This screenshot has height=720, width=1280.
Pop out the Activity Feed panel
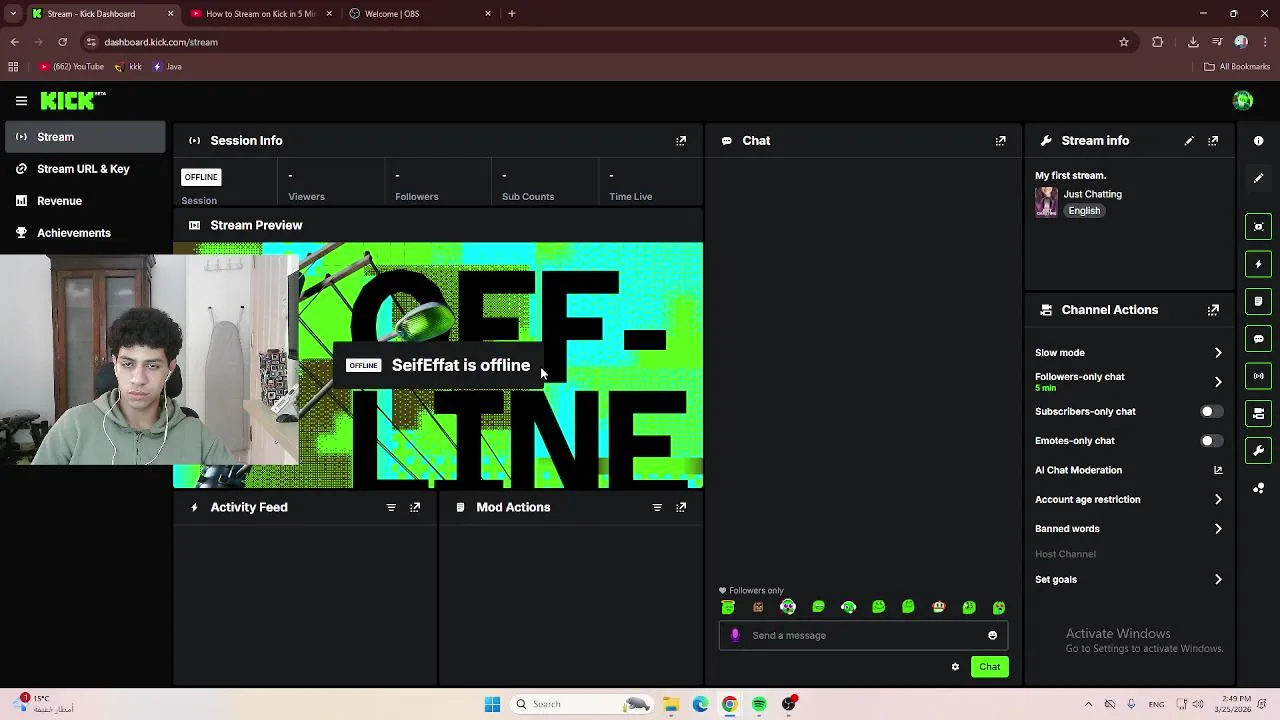(415, 507)
